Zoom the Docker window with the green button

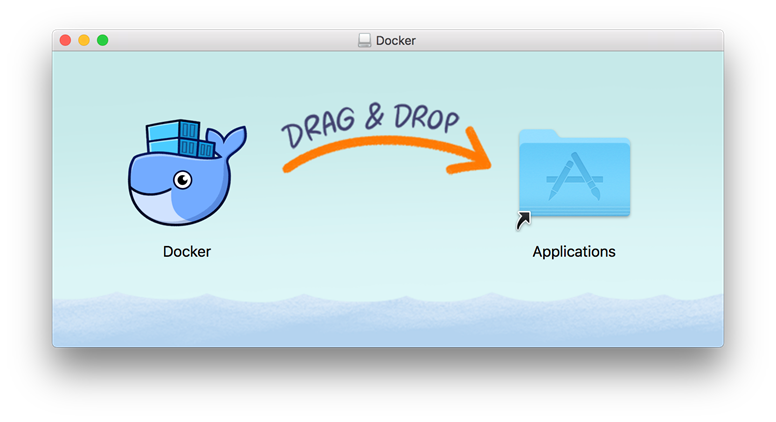click(102, 40)
